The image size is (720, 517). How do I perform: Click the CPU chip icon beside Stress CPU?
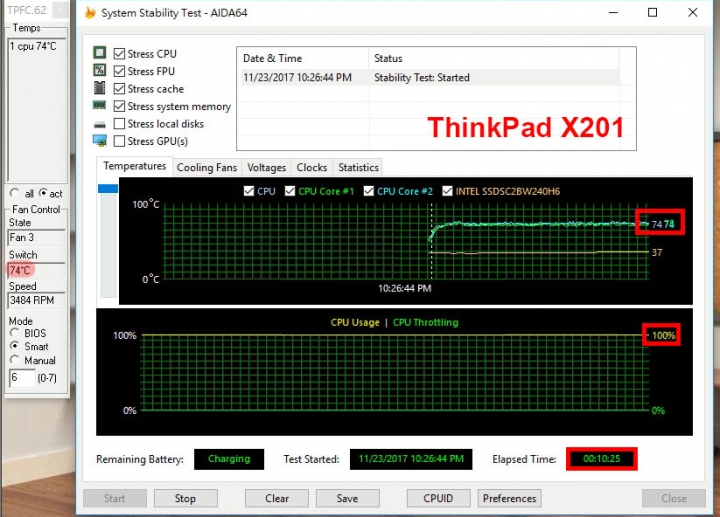click(x=100, y=53)
